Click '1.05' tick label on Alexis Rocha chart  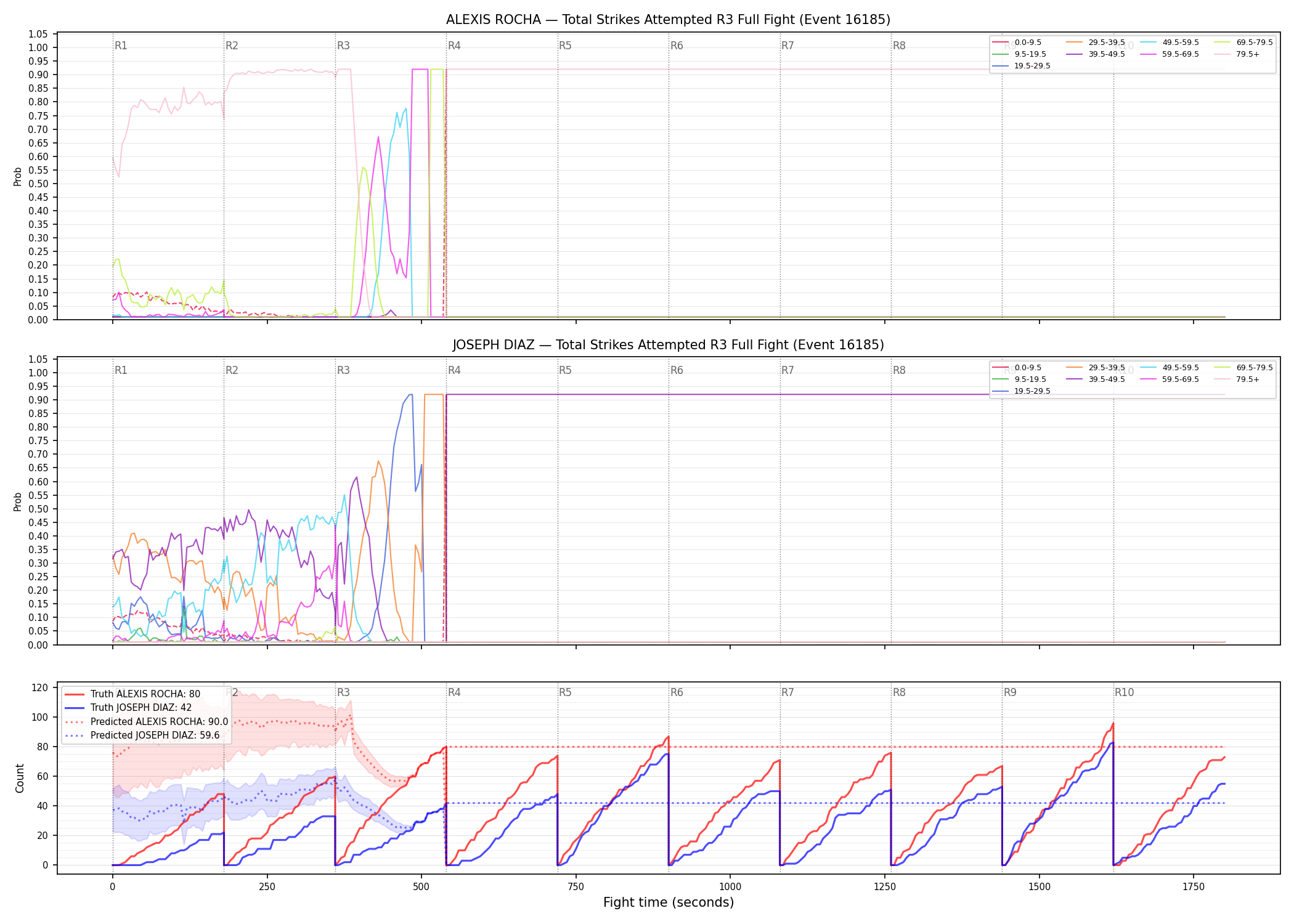(x=38, y=34)
